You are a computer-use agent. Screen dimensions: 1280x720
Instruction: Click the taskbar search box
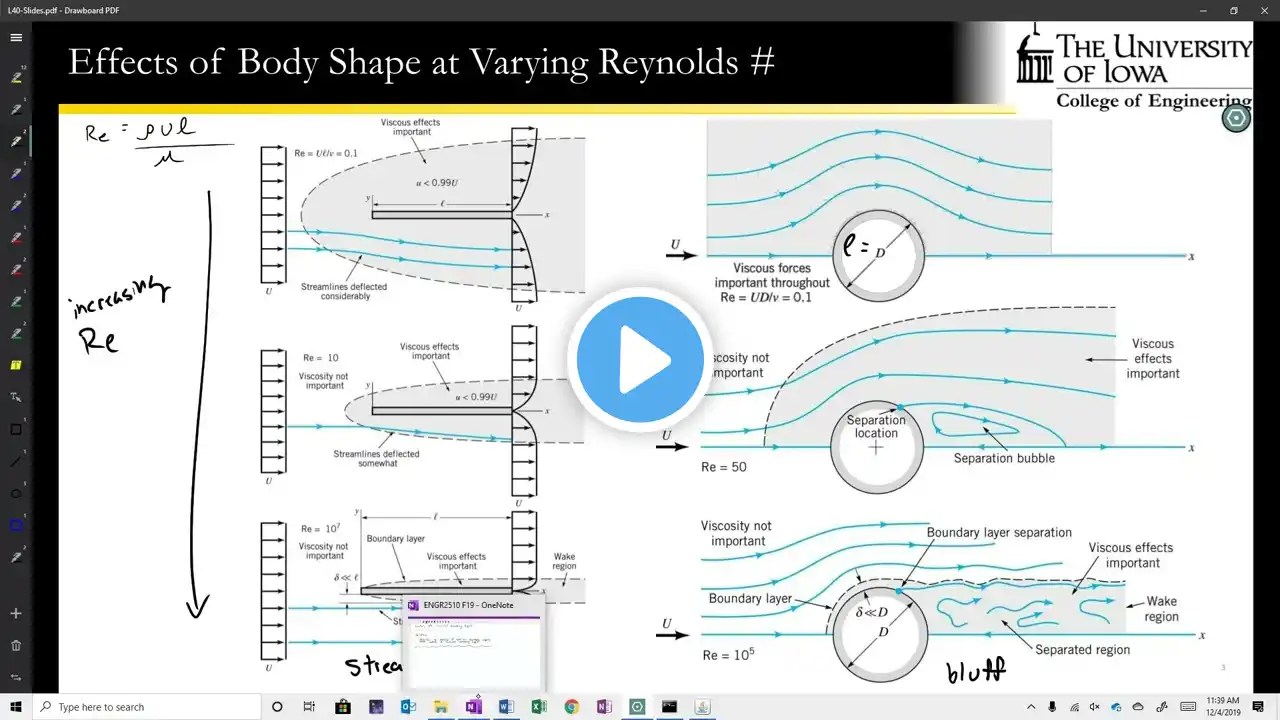145,707
